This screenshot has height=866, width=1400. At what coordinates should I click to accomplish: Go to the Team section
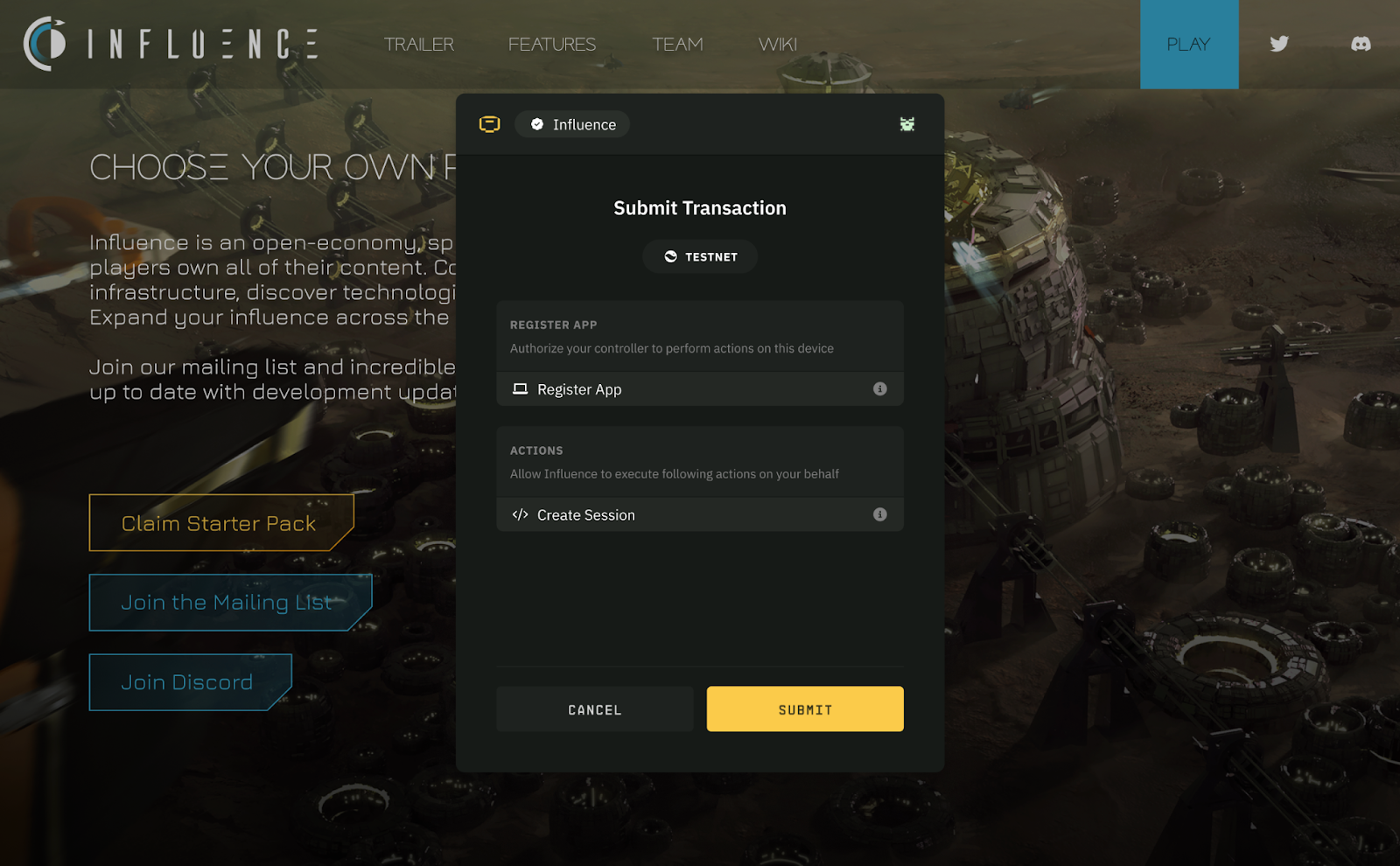click(x=677, y=44)
